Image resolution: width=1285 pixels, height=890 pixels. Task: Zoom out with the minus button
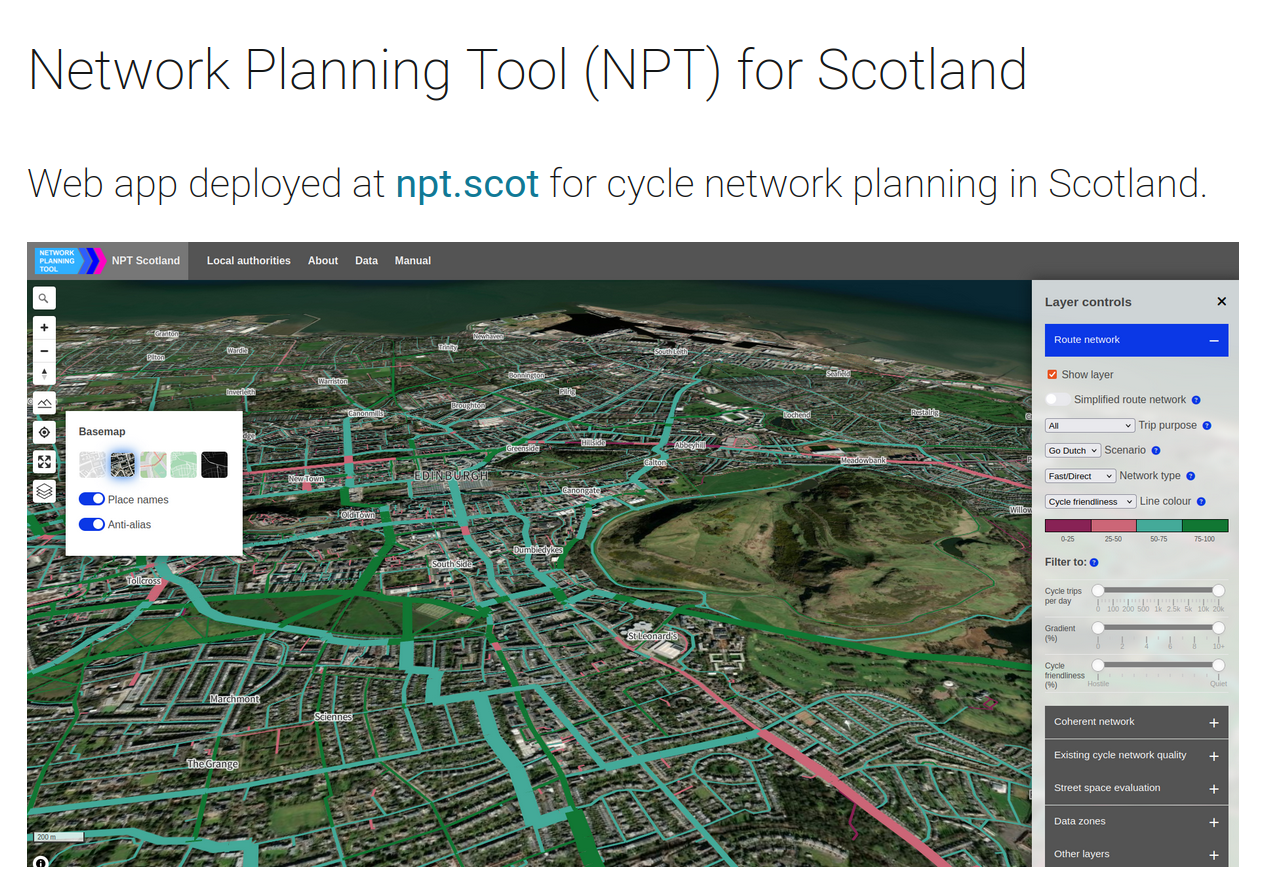click(44, 351)
